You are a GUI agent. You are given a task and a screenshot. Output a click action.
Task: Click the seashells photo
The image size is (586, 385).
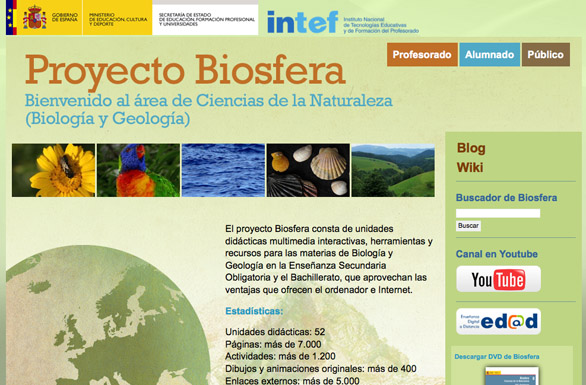click(x=308, y=170)
